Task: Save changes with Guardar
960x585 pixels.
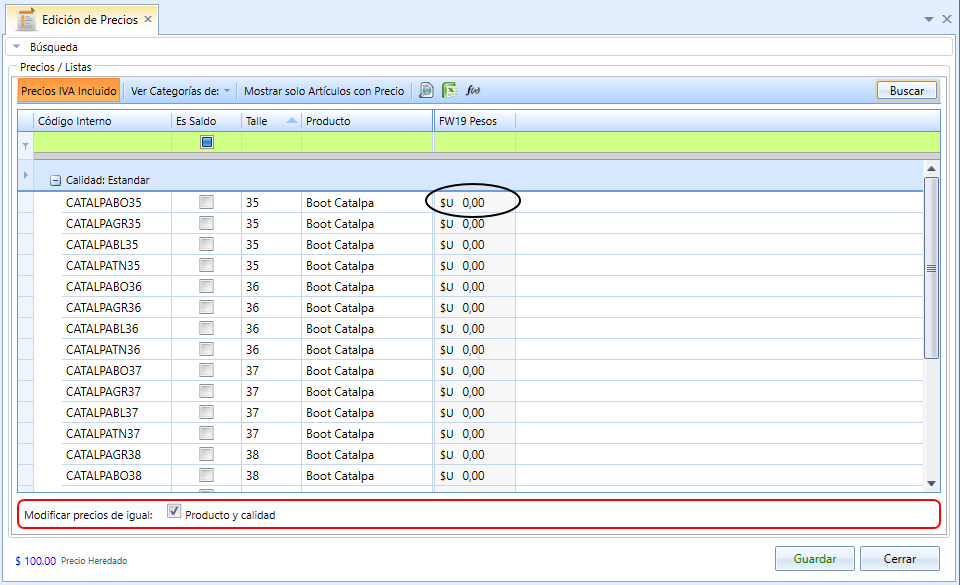Action: pos(814,559)
